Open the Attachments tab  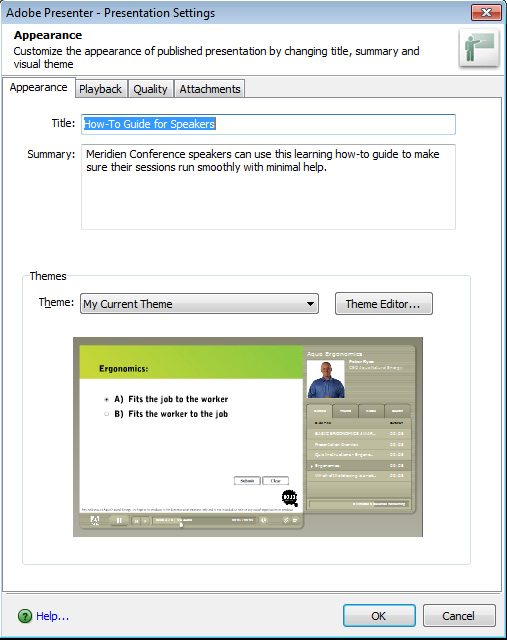pyautogui.click(x=210, y=89)
